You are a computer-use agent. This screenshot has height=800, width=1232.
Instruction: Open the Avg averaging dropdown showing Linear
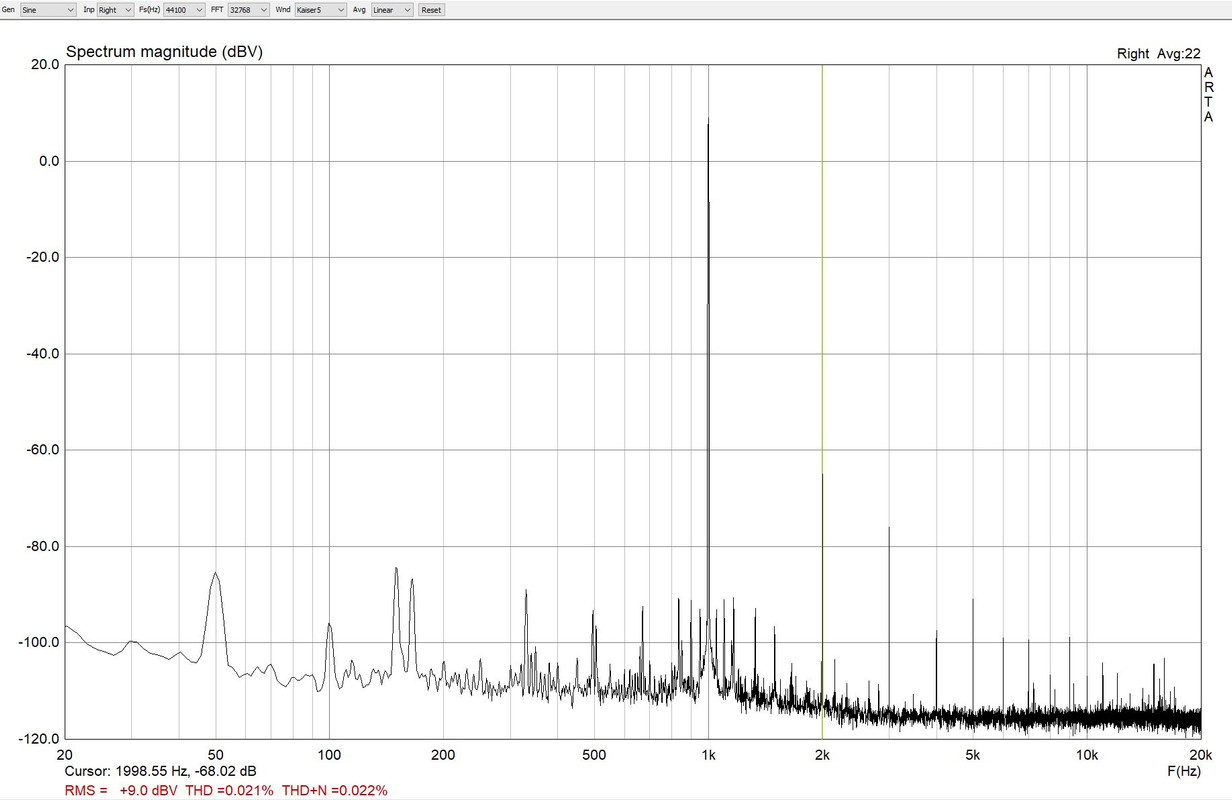[391, 9]
